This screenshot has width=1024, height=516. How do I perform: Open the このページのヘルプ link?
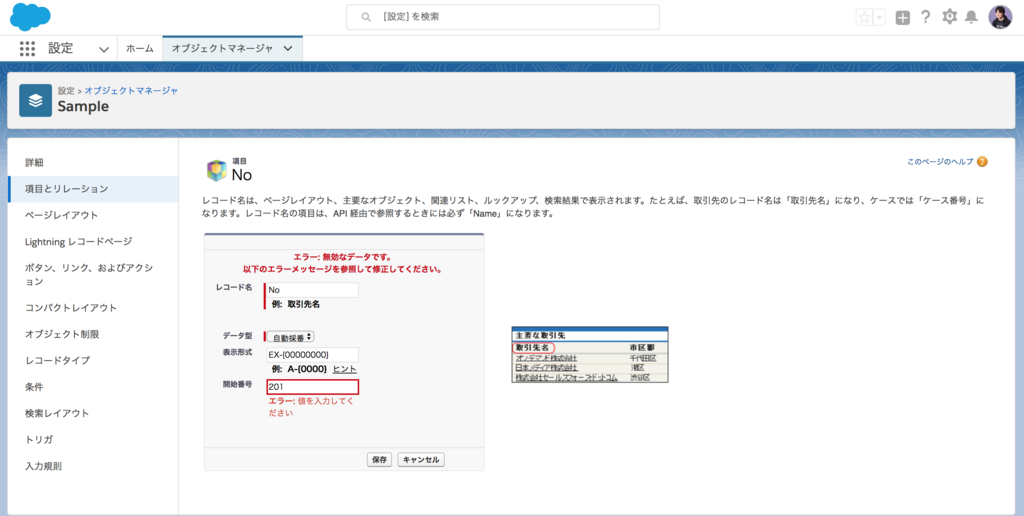coord(940,162)
